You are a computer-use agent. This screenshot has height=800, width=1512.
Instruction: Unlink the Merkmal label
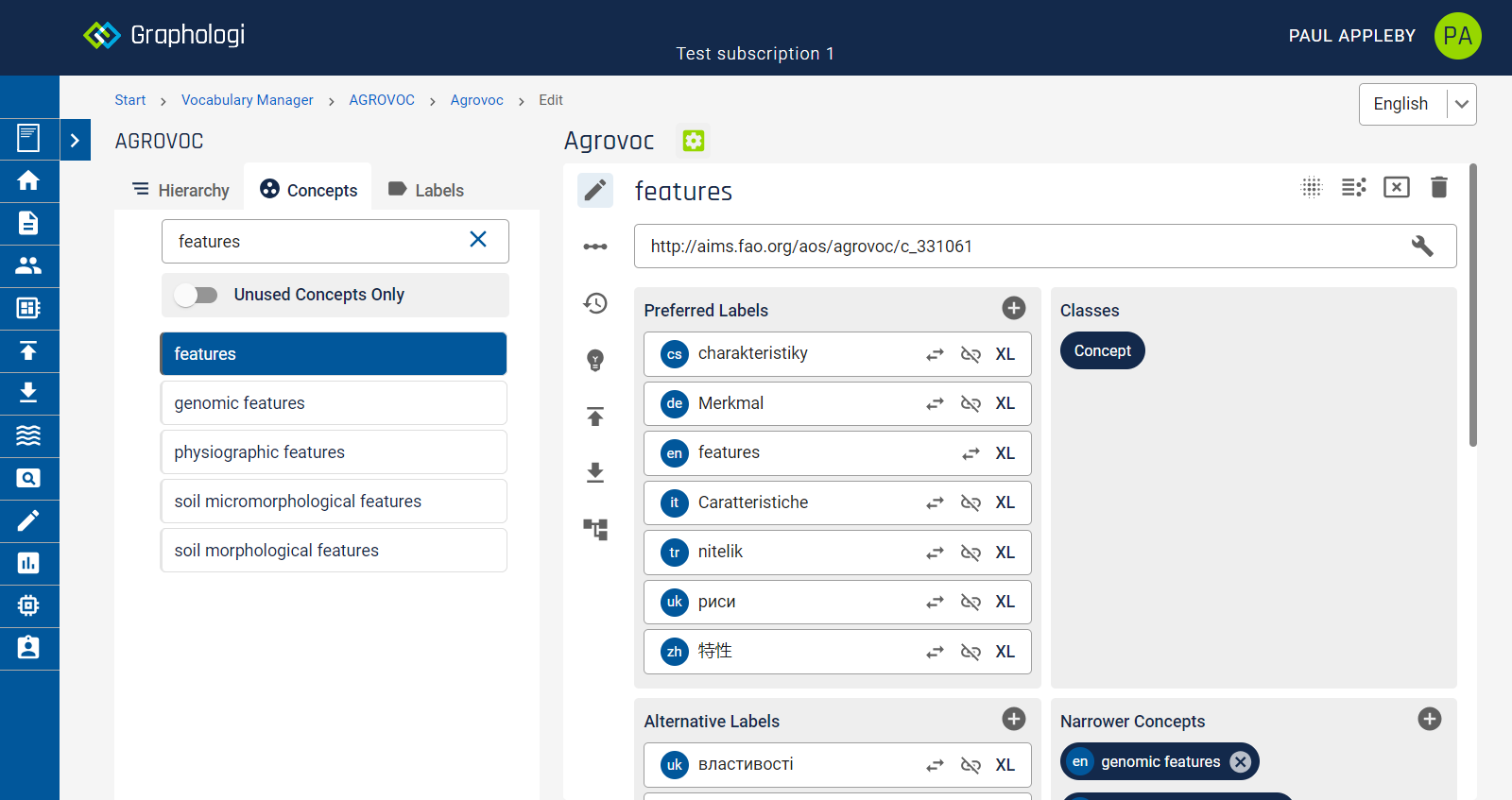pos(971,403)
